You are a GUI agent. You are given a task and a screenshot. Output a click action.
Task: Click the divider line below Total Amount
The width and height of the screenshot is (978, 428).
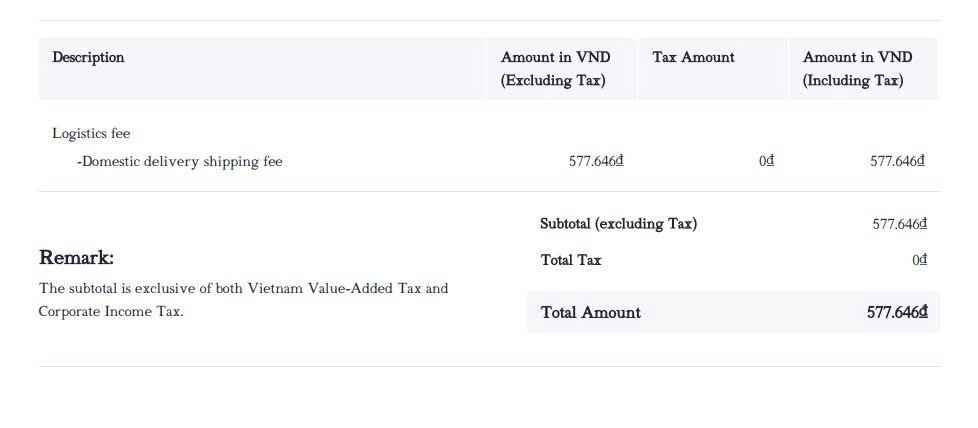click(x=489, y=366)
